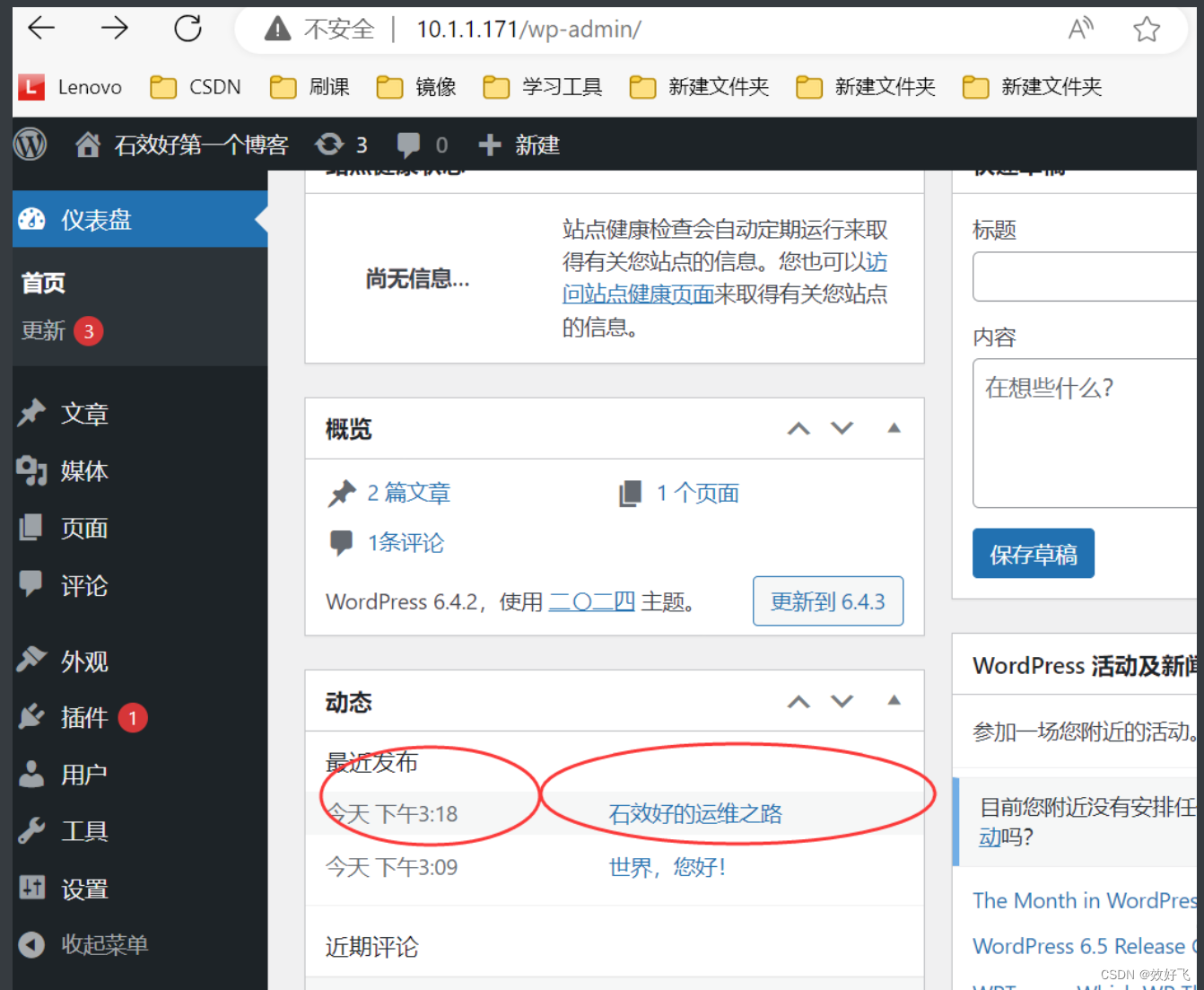Click the 标题 input field
The image size is (1204, 990).
pos(1085,276)
